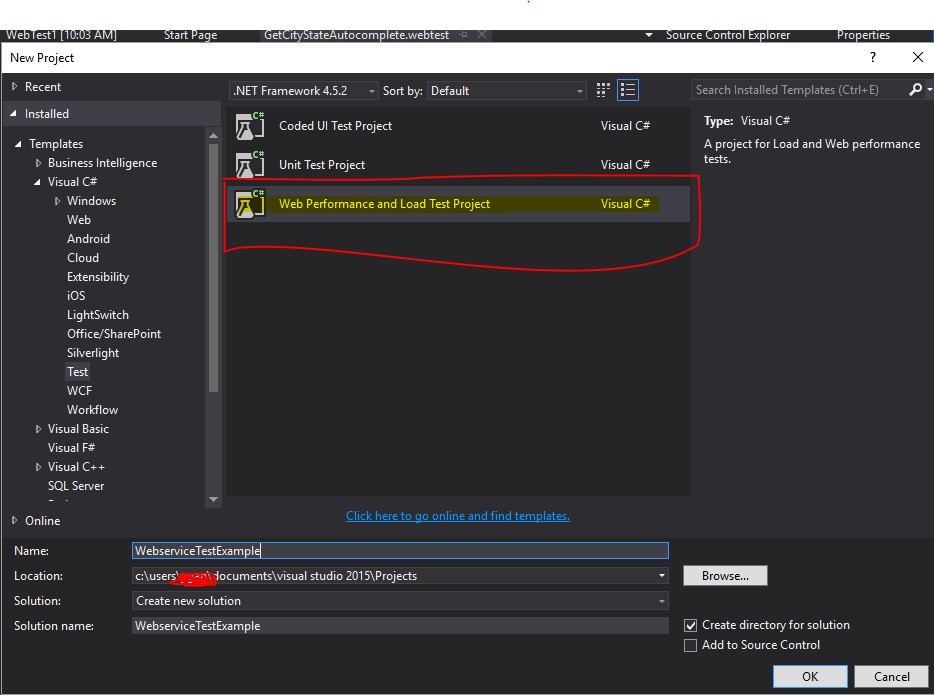Select the WCF category in templates tree
934x695 pixels.
pyautogui.click(x=78, y=390)
